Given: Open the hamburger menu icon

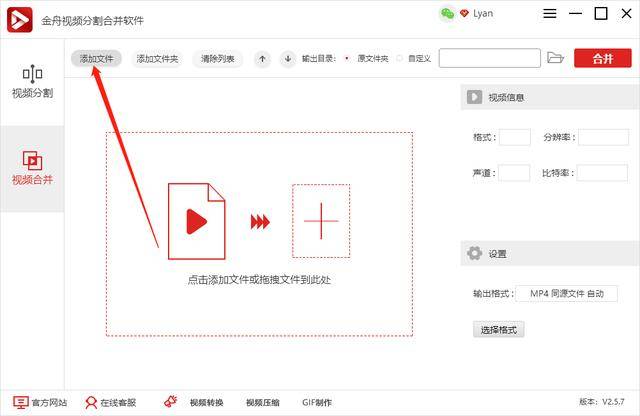Looking at the screenshot, I should tap(550, 13).
